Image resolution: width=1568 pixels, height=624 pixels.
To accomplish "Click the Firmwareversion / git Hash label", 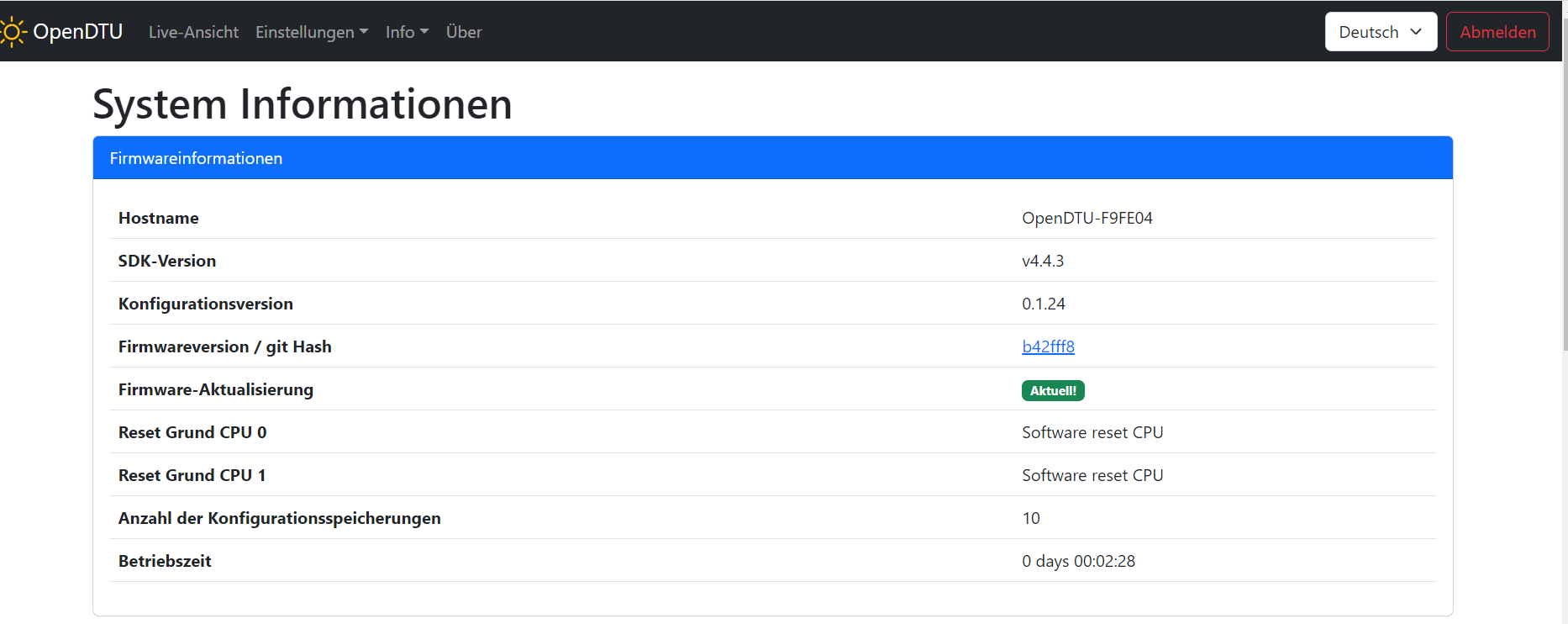I will 225,346.
